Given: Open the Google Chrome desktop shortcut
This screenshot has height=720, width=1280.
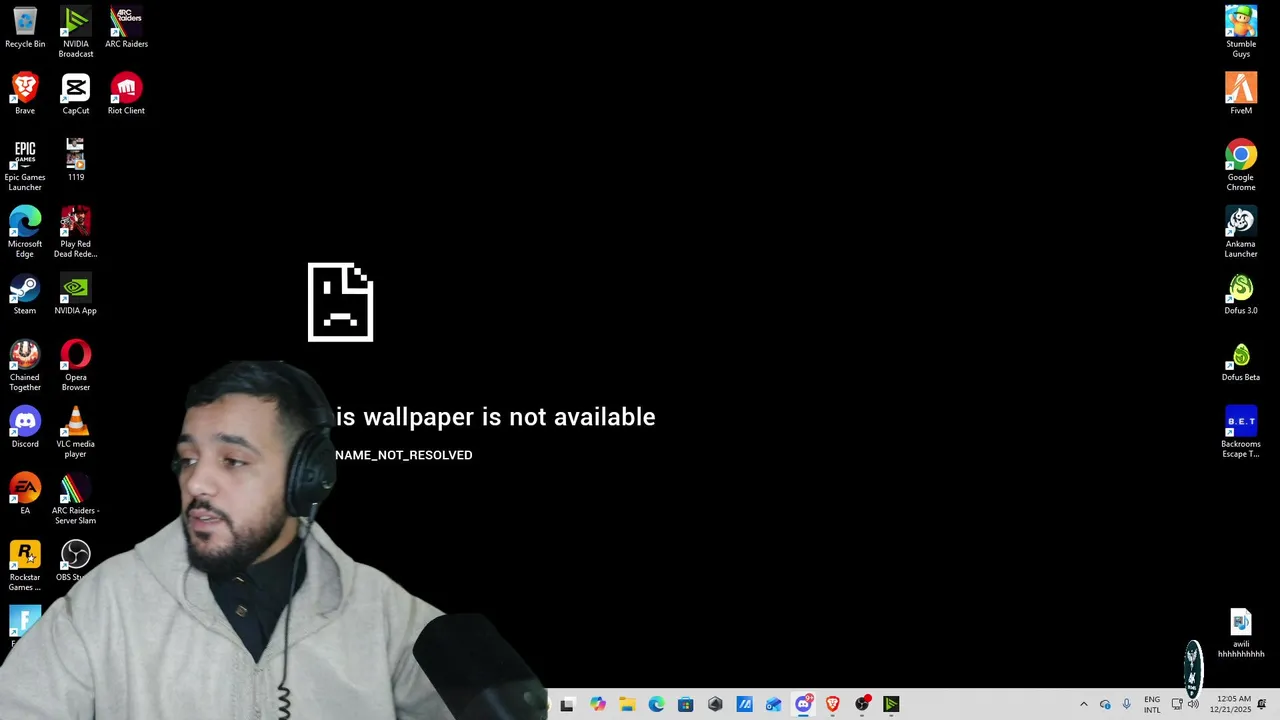Looking at the screenshot, I should pyautogui.click(x=1241, y=165).
